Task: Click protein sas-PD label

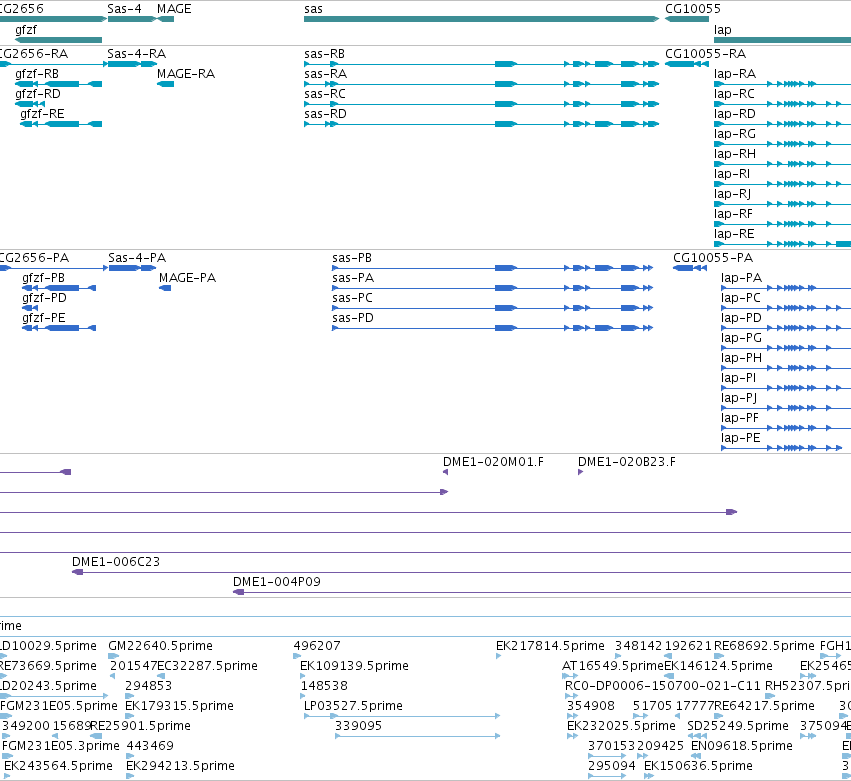Action: pos(353,318)
